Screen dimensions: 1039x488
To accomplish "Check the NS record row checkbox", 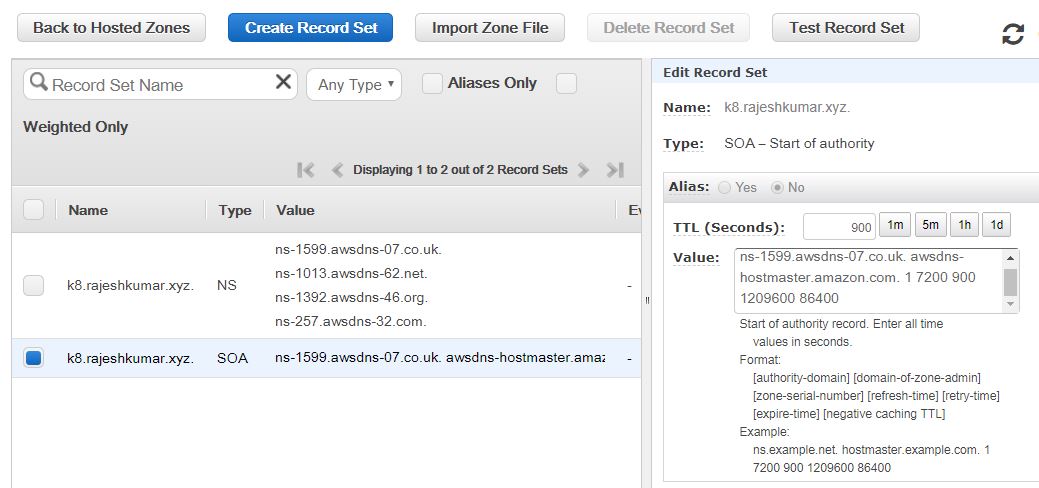I will (34, 285).
